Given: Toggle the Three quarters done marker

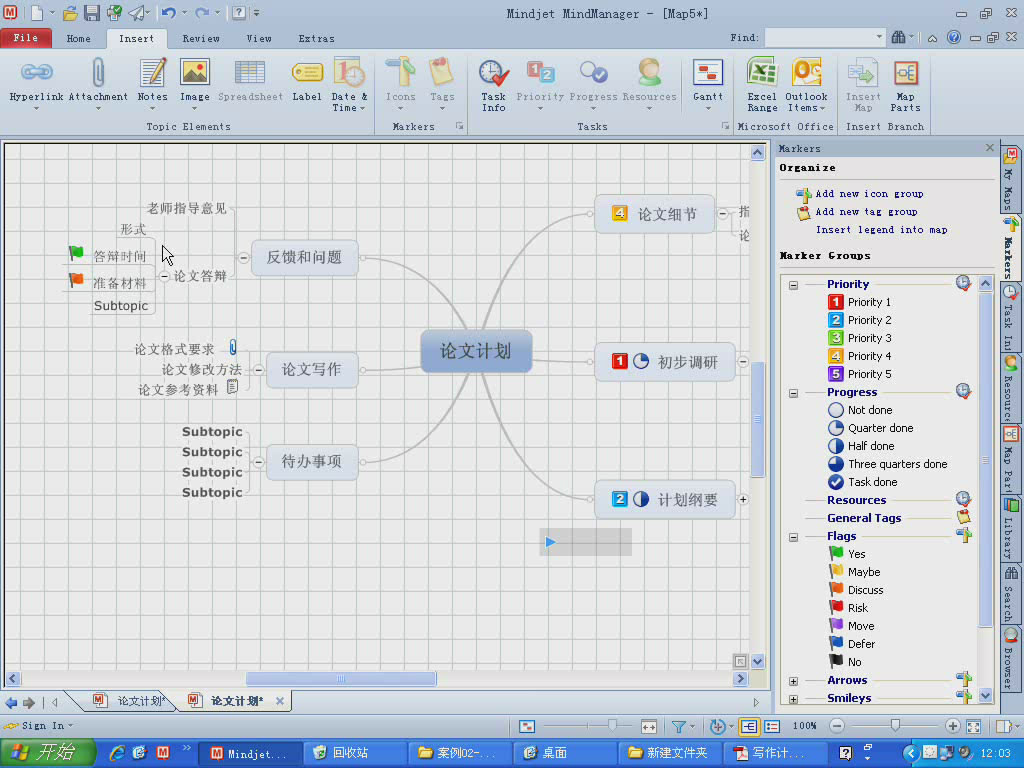Looking at the screenshot, I should (x=887, y=464).
